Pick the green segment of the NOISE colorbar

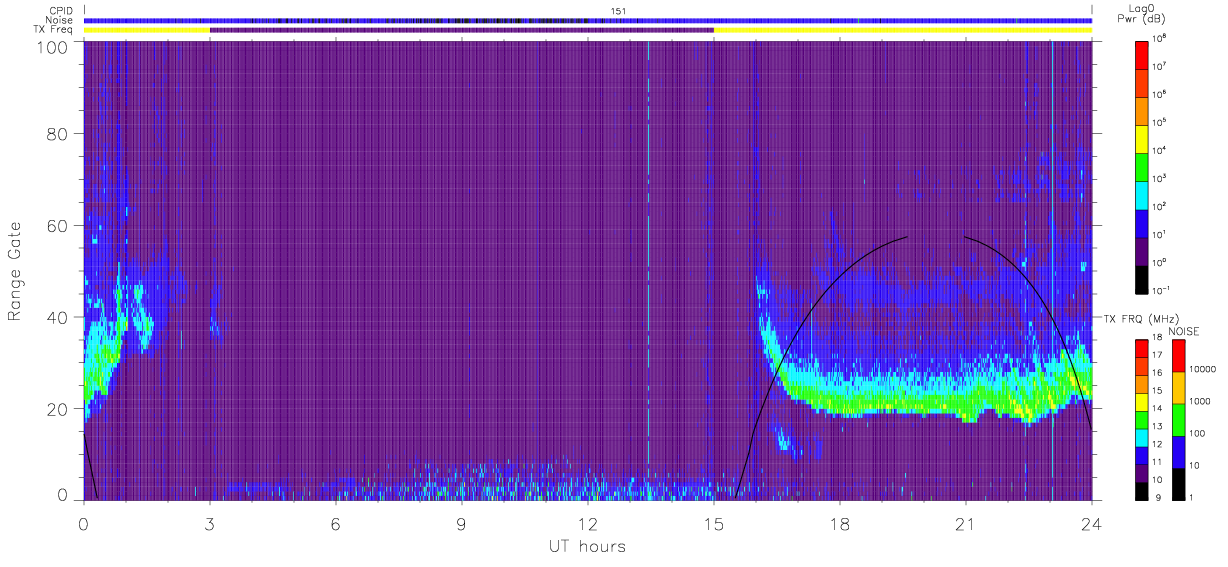[1178, 418]
